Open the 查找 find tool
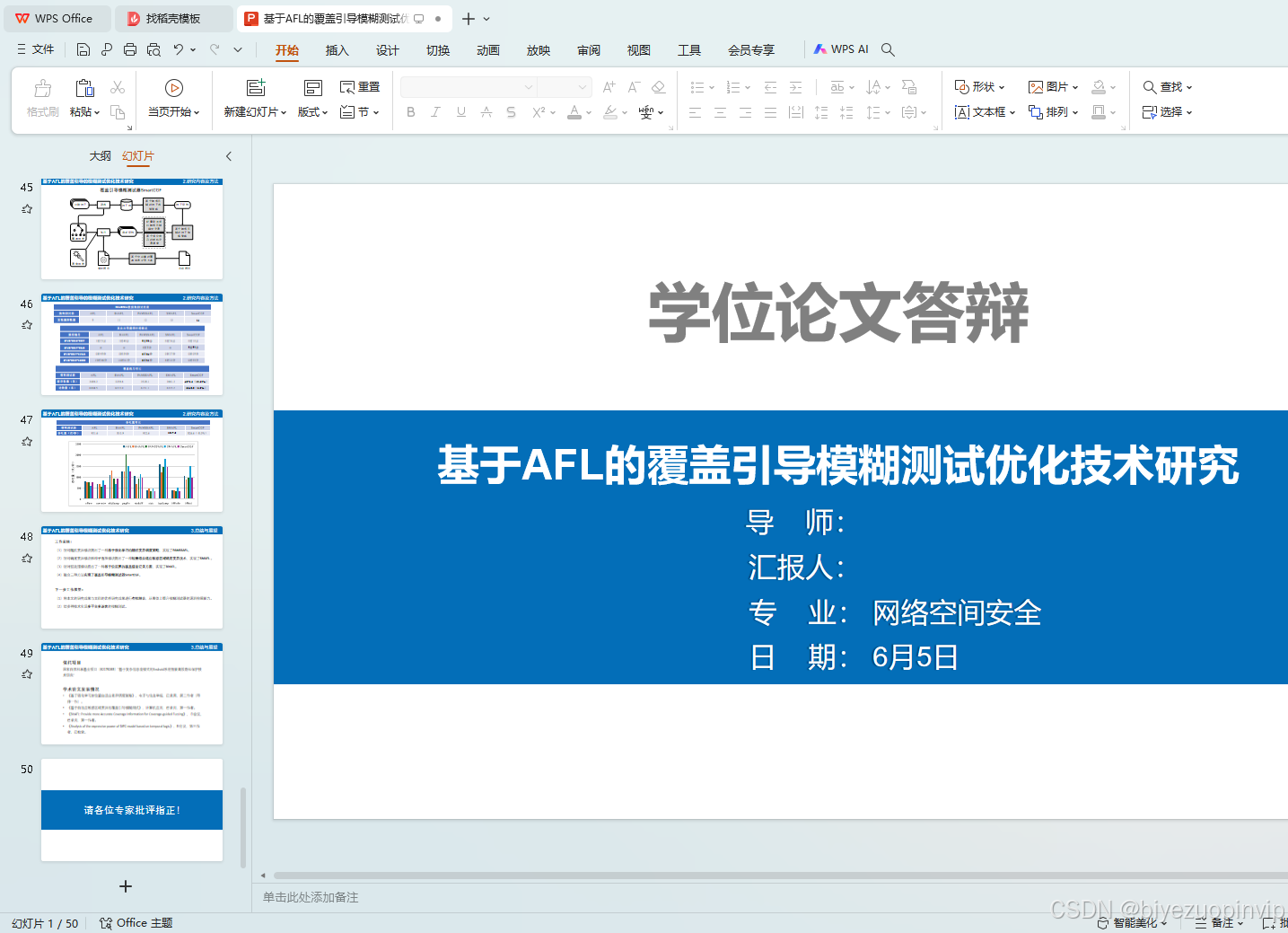The height and width of the screenshot is (933, 1288). pos(1166,86)
